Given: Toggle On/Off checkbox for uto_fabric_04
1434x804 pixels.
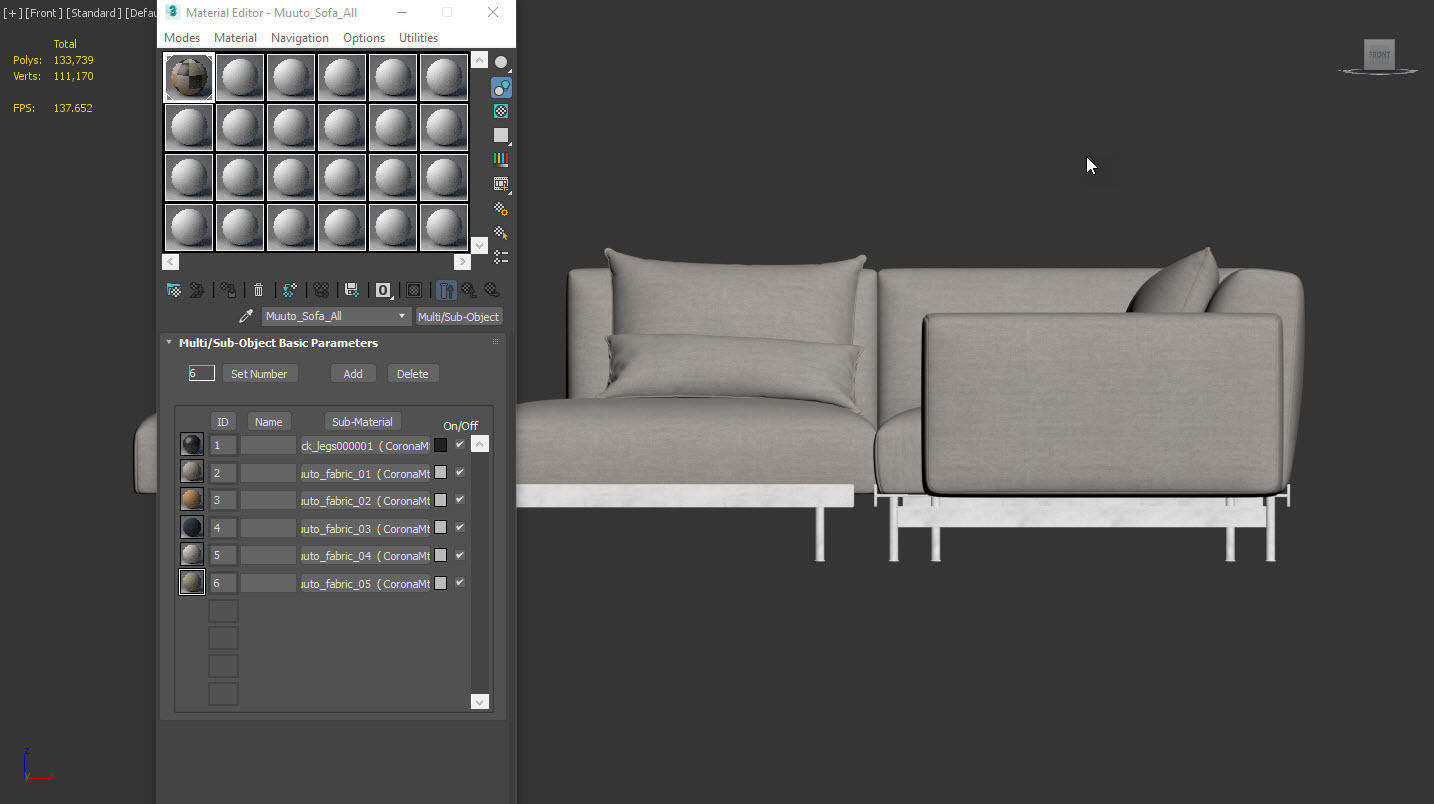Looking at the screenshot, I should (460, 554).
